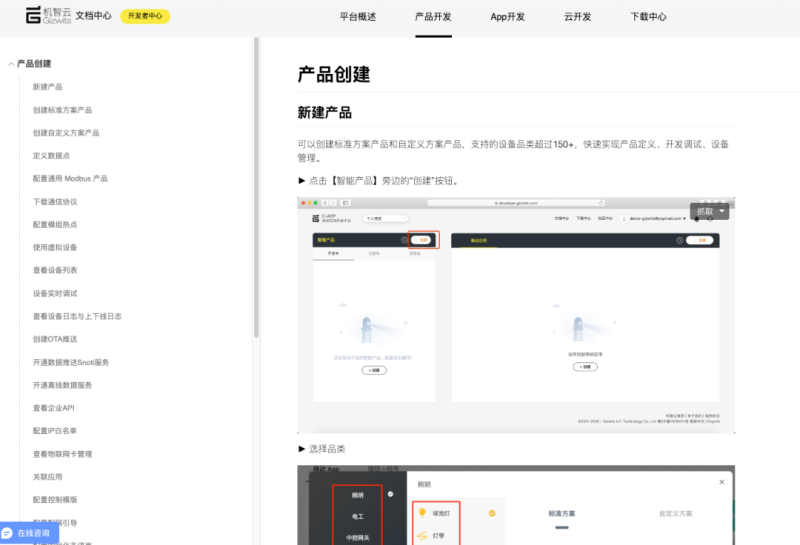This screenshot has height=545, width=800.
Task: Open the 在线咨询 chat bubble icon
Action: pos(7,533)
